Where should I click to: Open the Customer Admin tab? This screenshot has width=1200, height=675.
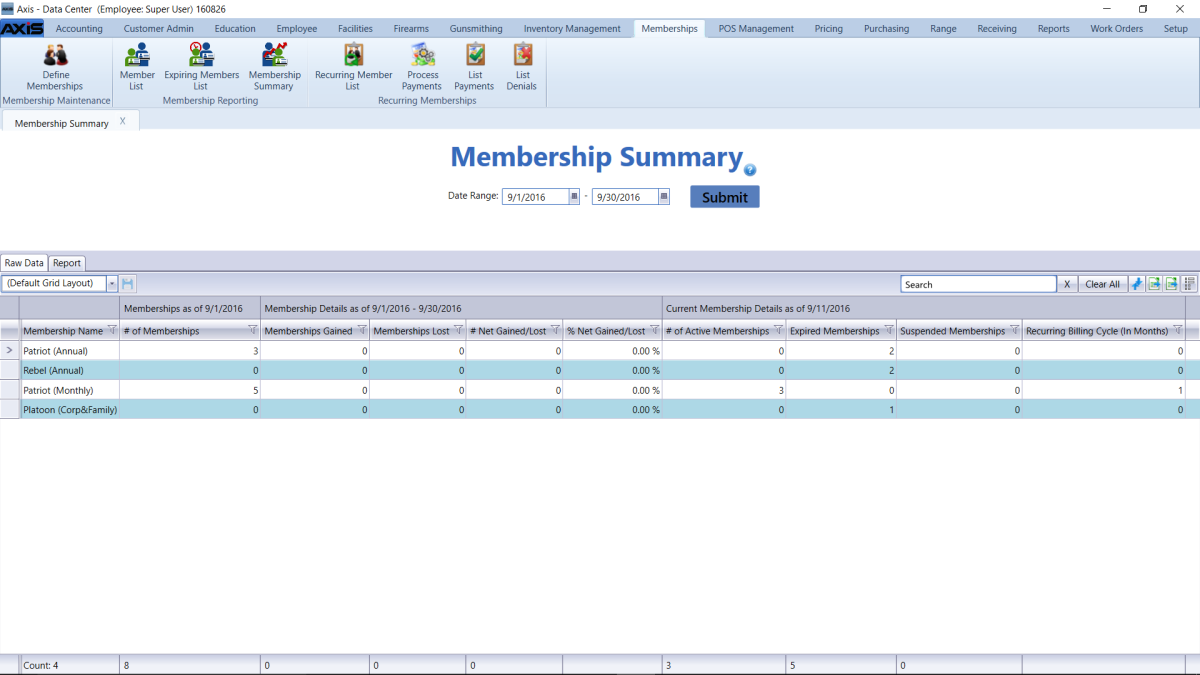(159, 29)
